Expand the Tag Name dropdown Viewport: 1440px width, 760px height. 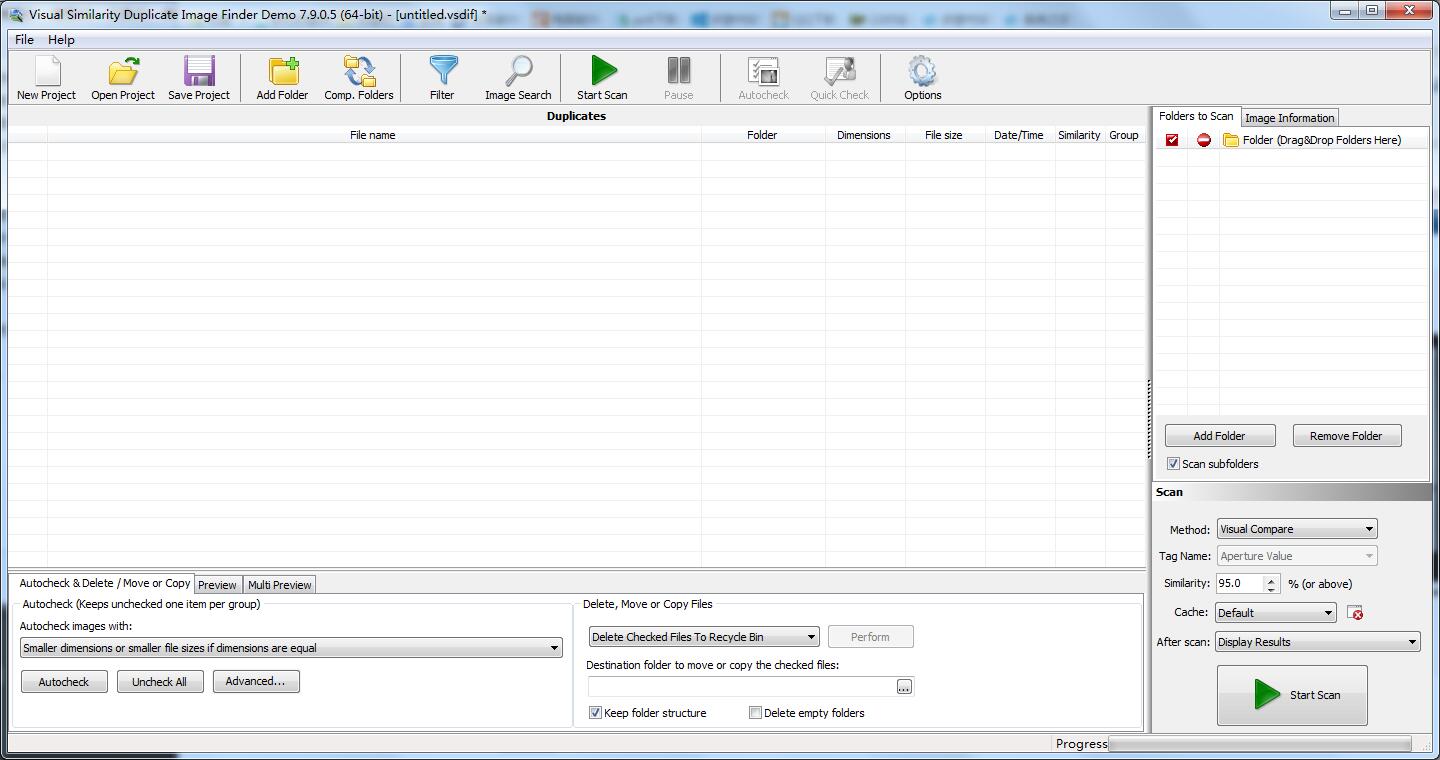click(1297, 556)
